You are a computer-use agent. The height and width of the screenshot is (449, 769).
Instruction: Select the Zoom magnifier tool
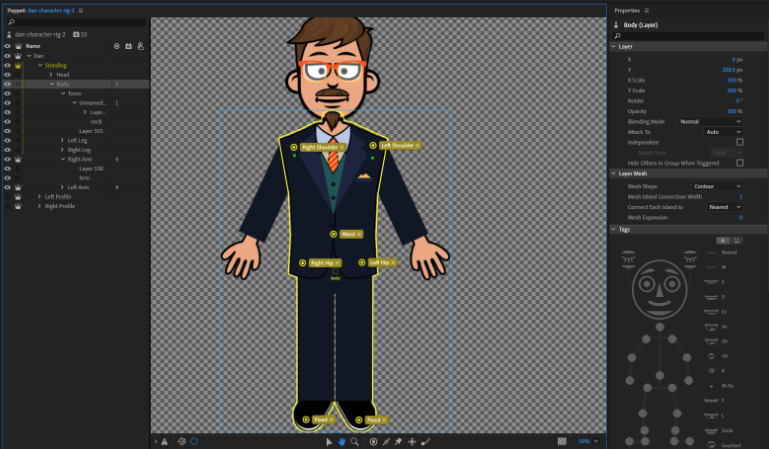[354, 441]
